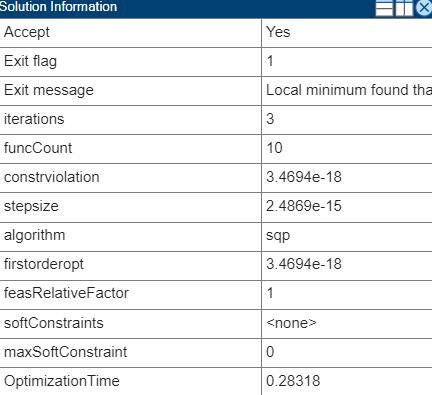432x395 pixels.
Task: Select the 'funcCount' row label
Action: 38,148
